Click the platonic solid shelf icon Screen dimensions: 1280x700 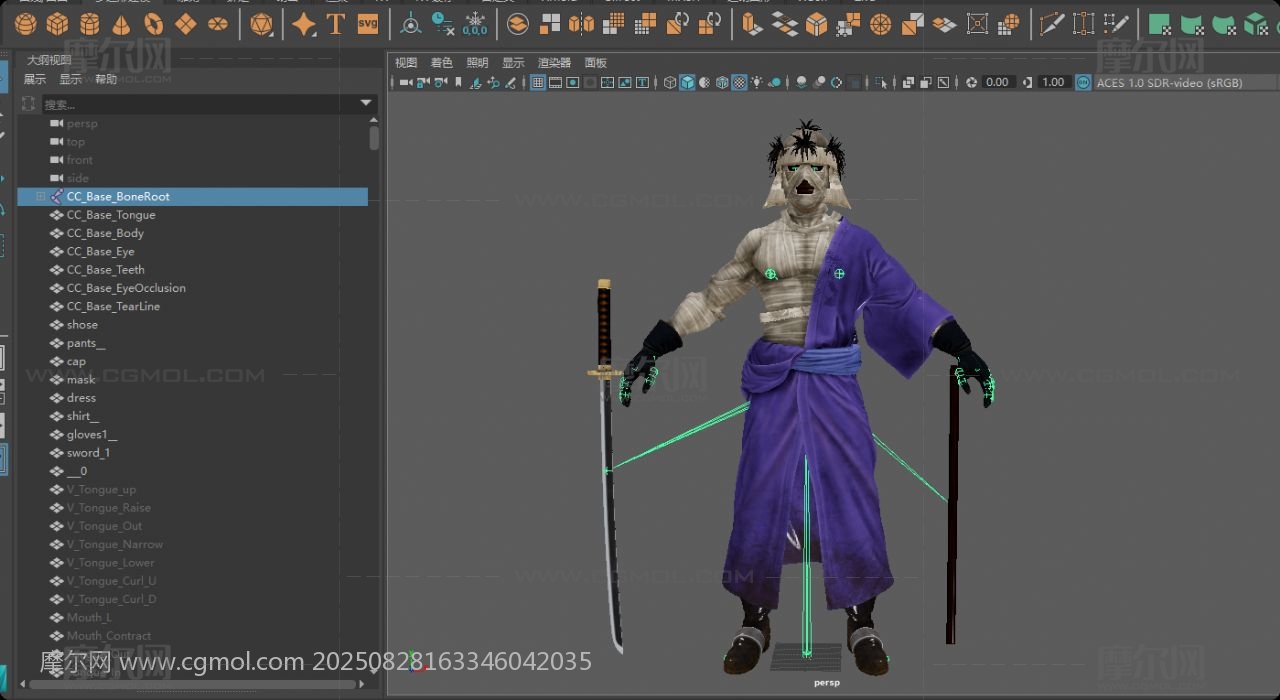(x=262, y=24)
